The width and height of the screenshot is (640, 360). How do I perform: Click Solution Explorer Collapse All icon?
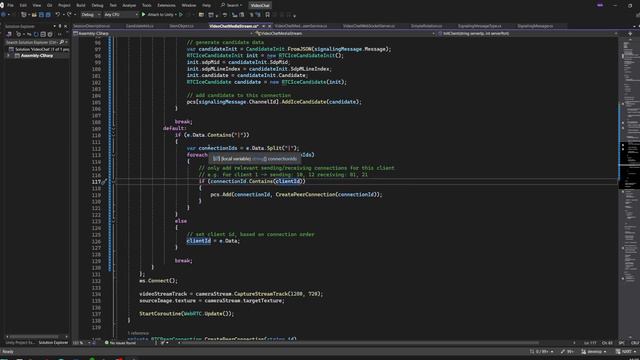tap(43, 35)
